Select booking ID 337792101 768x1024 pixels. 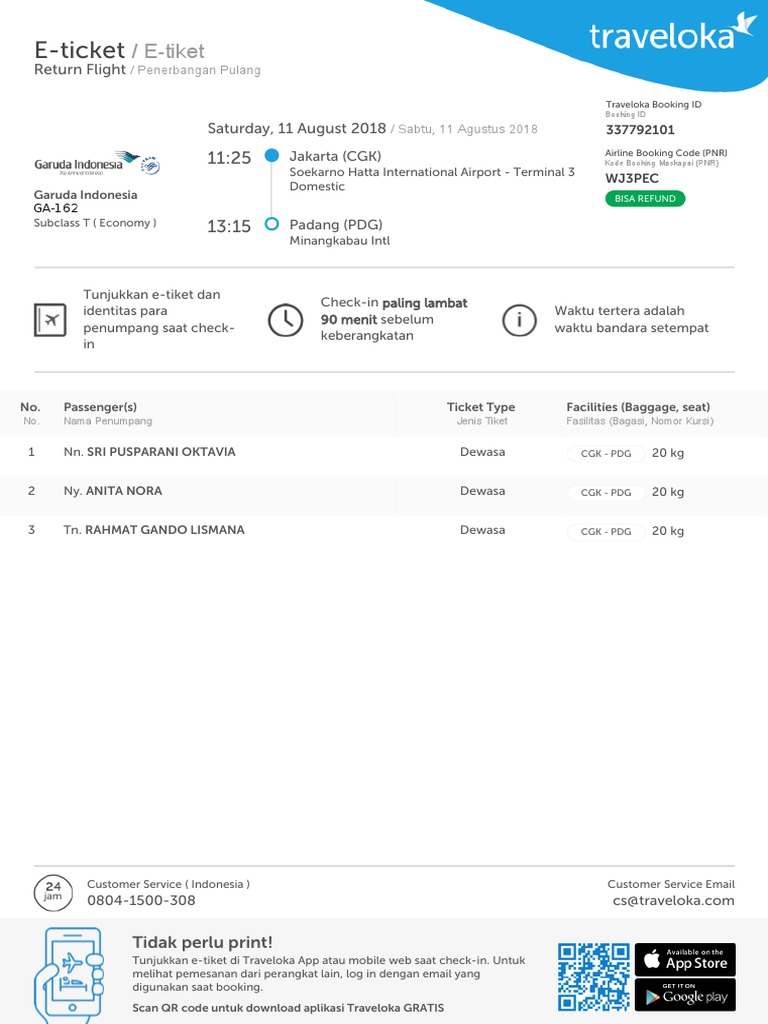click(x=640, y=130)
